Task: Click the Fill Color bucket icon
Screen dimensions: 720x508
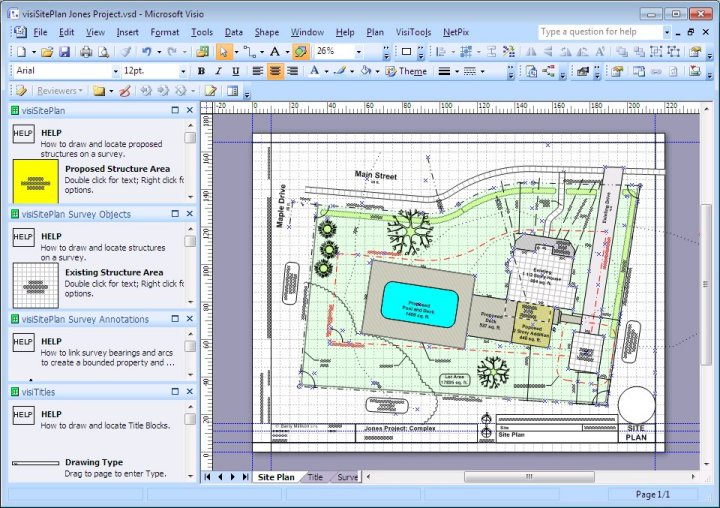Action: pyautogui.click(x=366, y=71)
